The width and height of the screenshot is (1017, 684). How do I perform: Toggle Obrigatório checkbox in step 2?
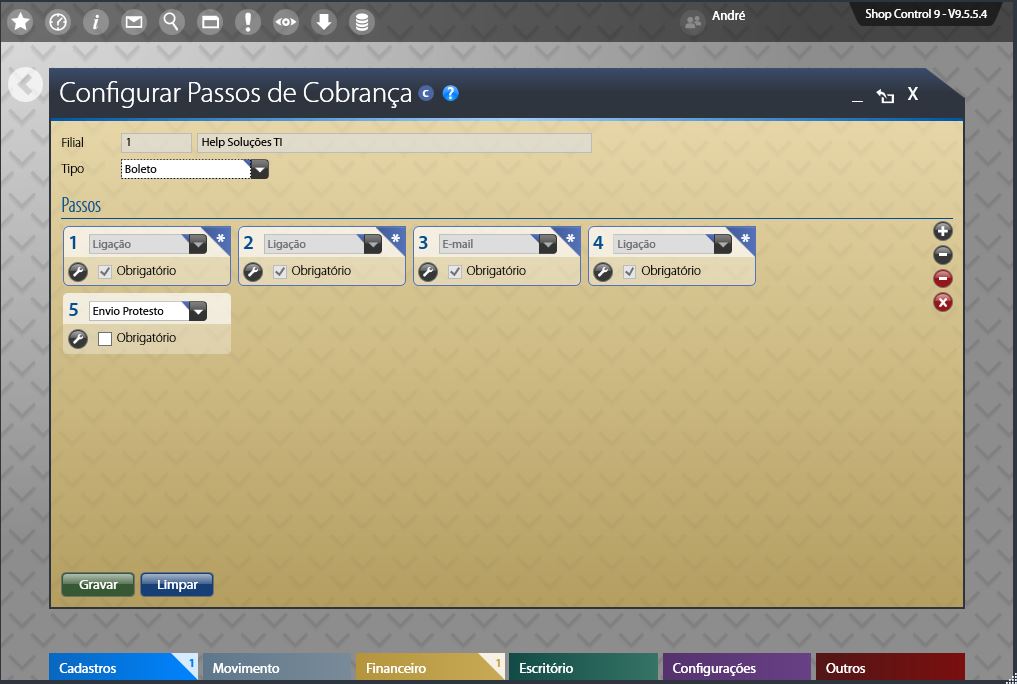click(280, 272)
